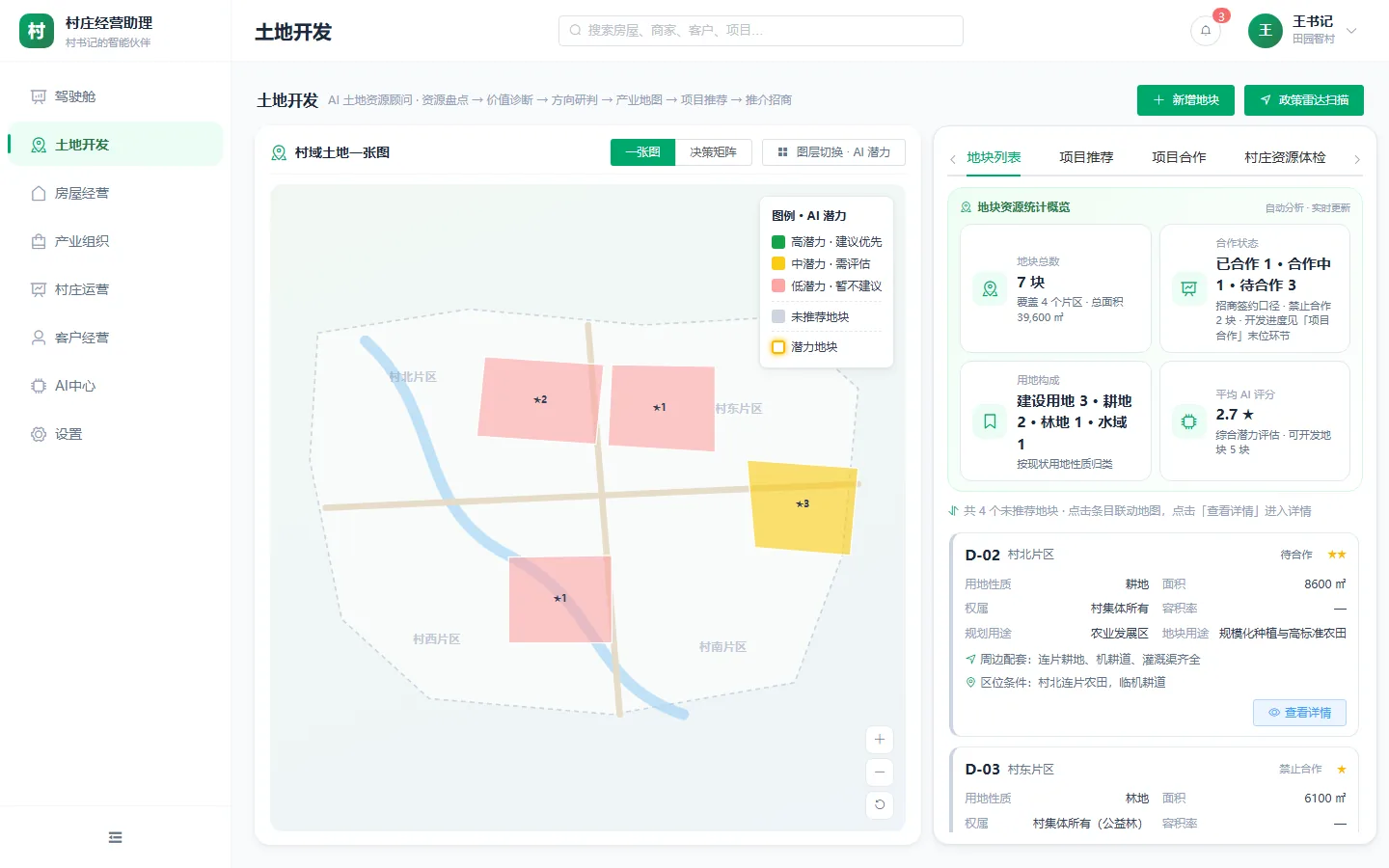Open the AI中心 chip icon
Screen dimensions: 1389x868
39,386
